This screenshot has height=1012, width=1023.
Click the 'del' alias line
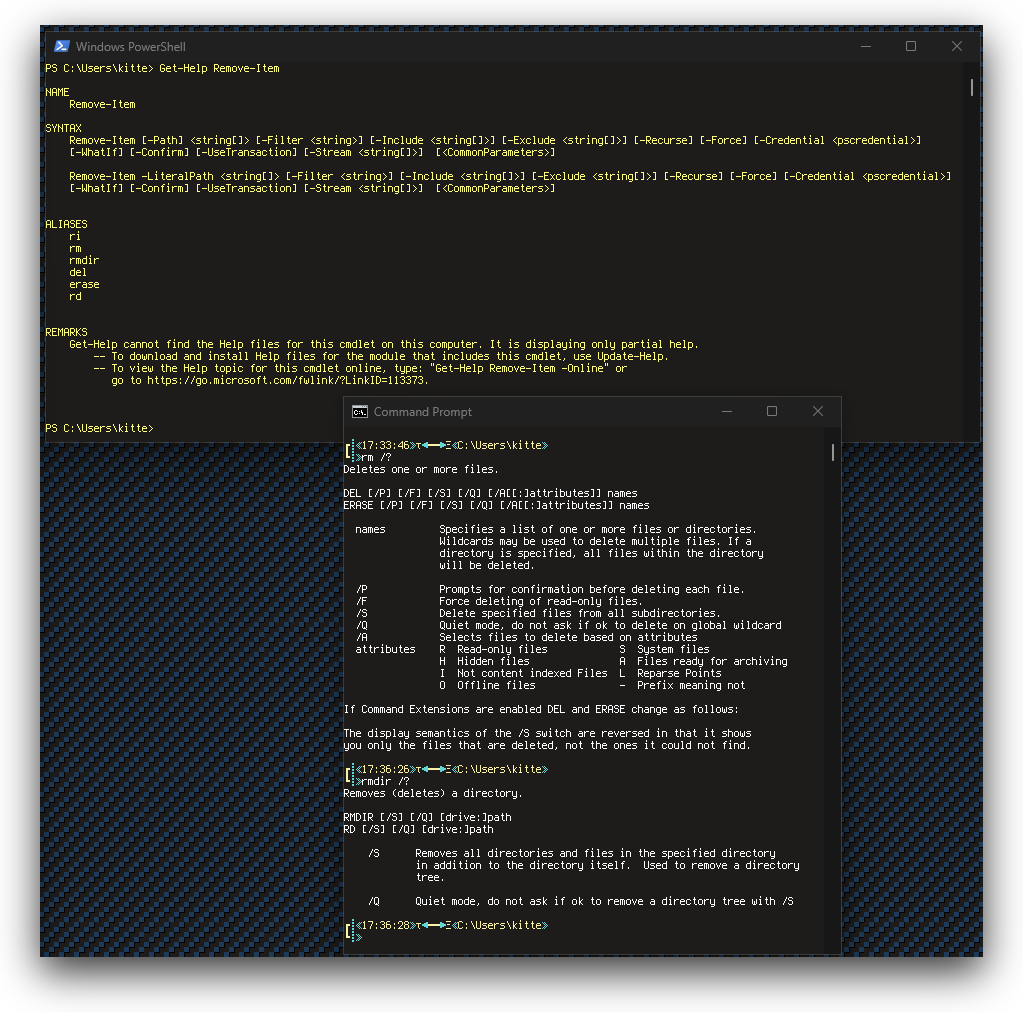point(78,272)
